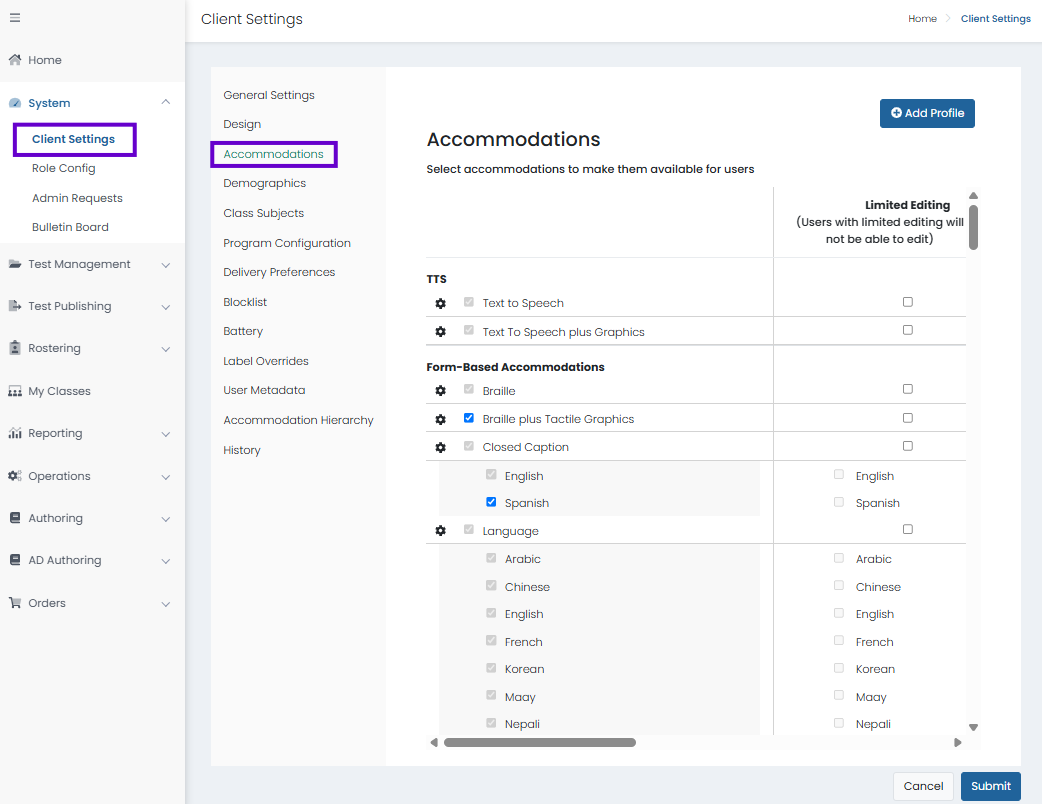1042x804 pixels.
Task: Click the scroll right arrow of table
Action: click(958, 742)
